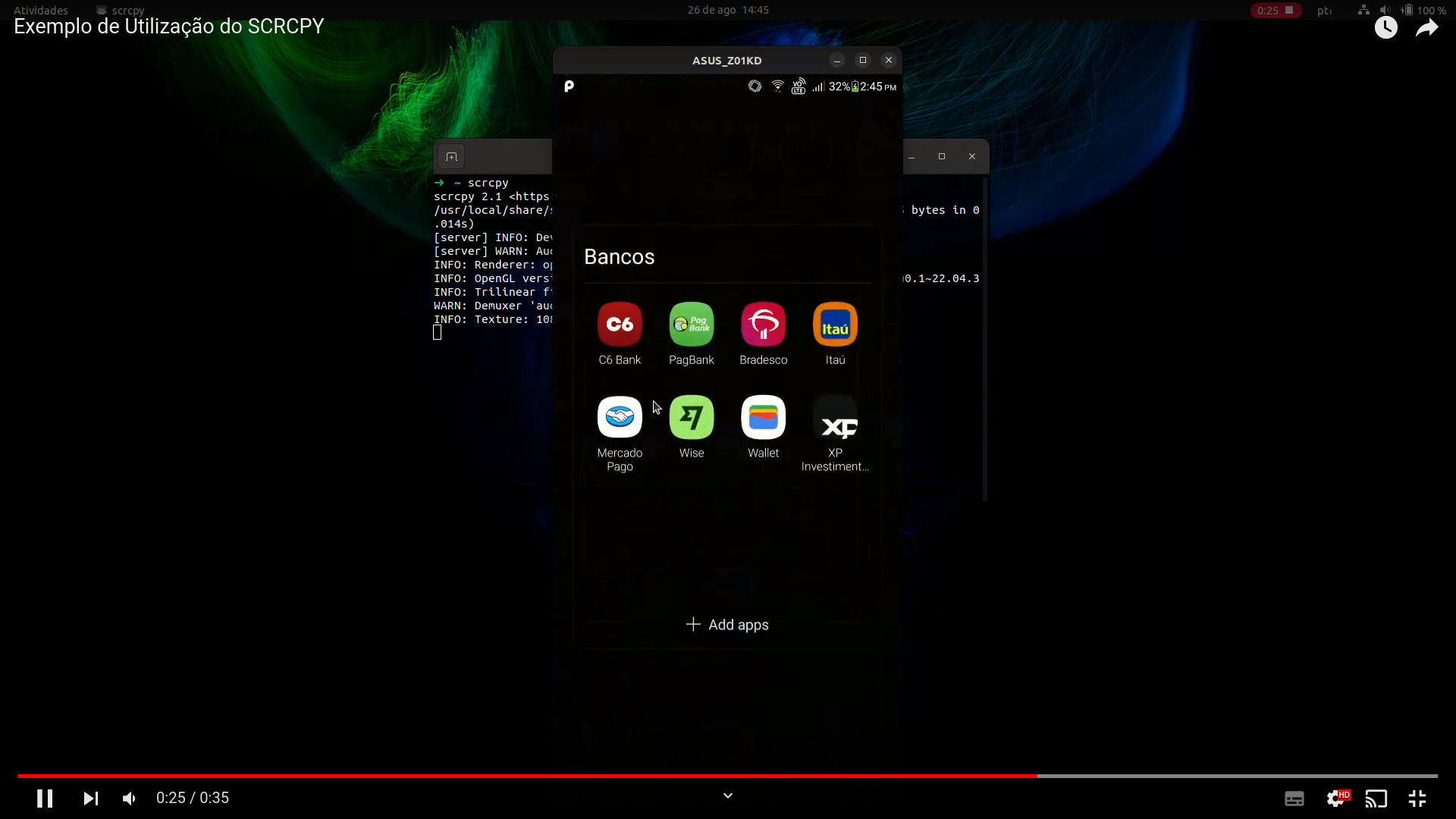Image resolution: width=1456 pixels, height=819 pixels.
Task: Launch the PagBank app
Action: 691,325
